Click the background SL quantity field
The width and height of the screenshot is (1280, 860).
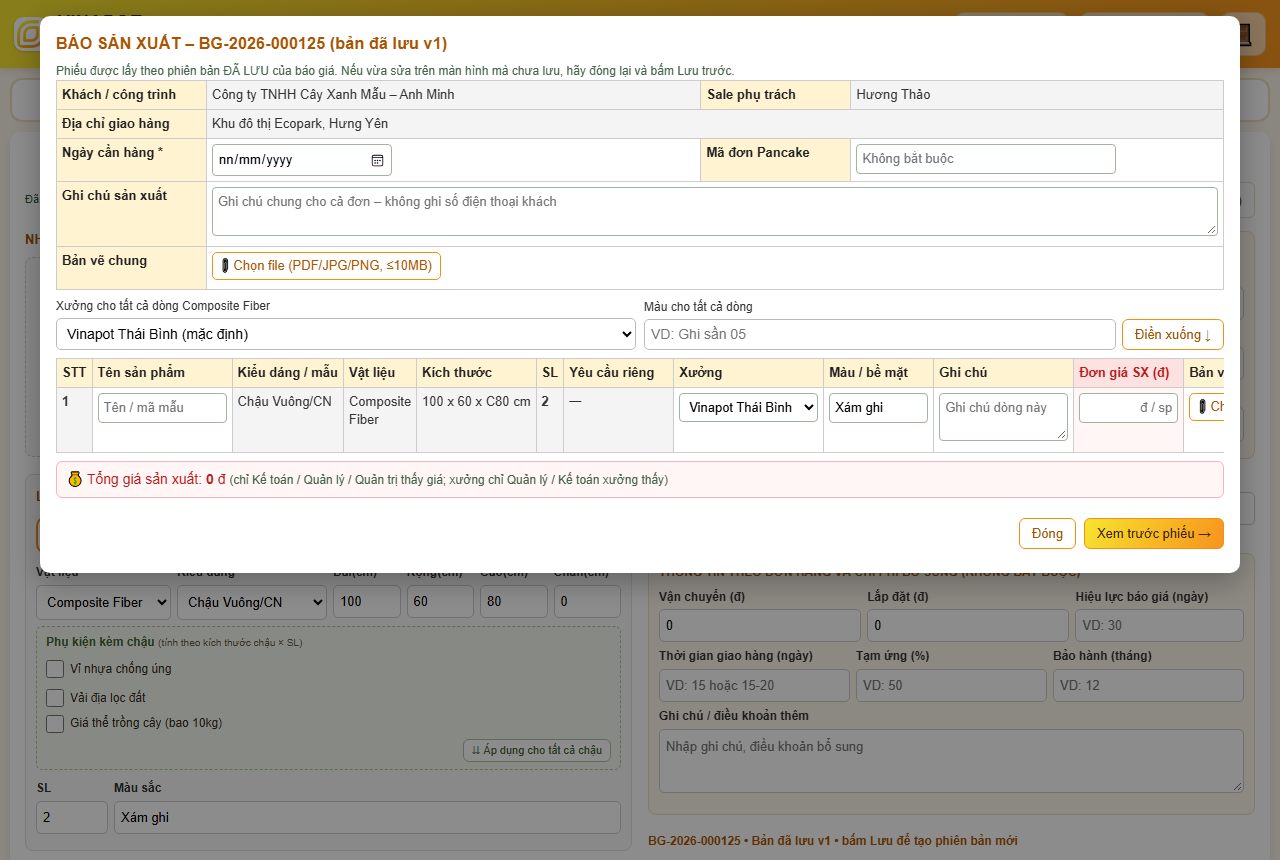coord(72,818)
